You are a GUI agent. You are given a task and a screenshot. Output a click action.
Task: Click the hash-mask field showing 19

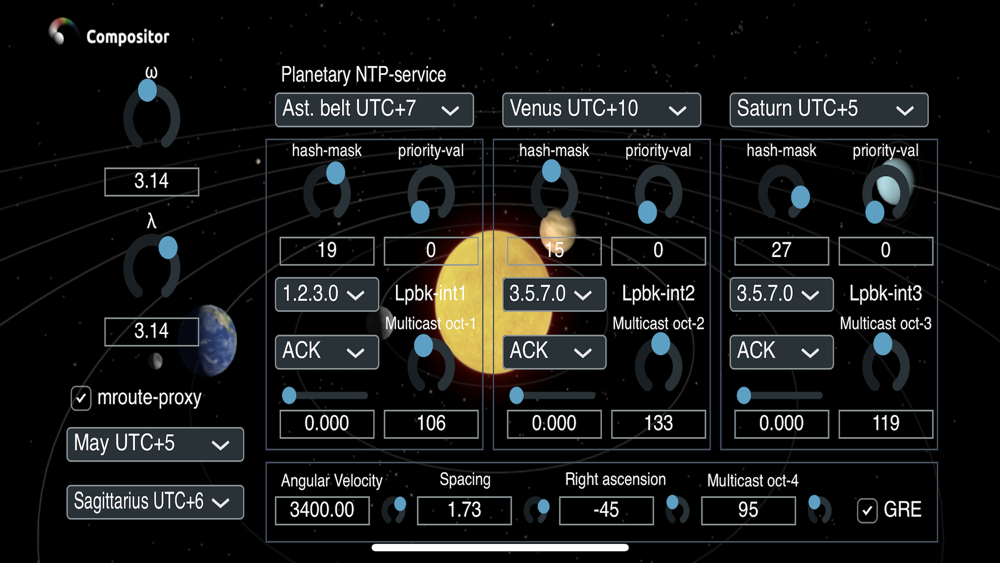click(x=327, y=251)
